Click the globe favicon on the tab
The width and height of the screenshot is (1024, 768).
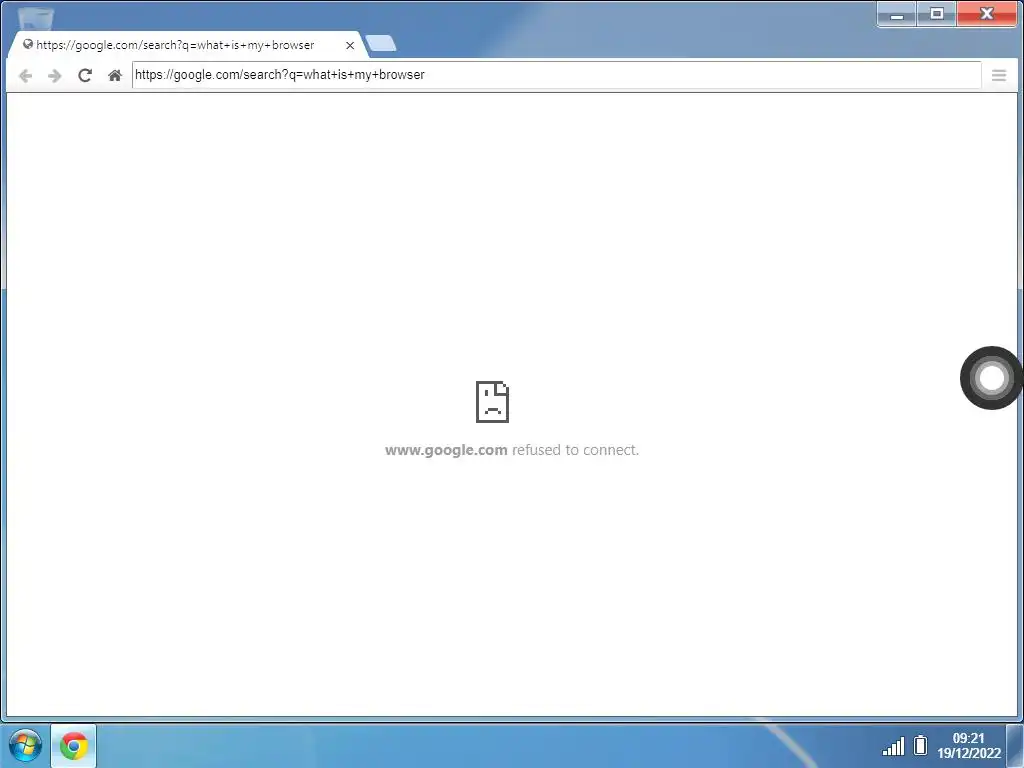pyautogui.click(x=28, y=44)
